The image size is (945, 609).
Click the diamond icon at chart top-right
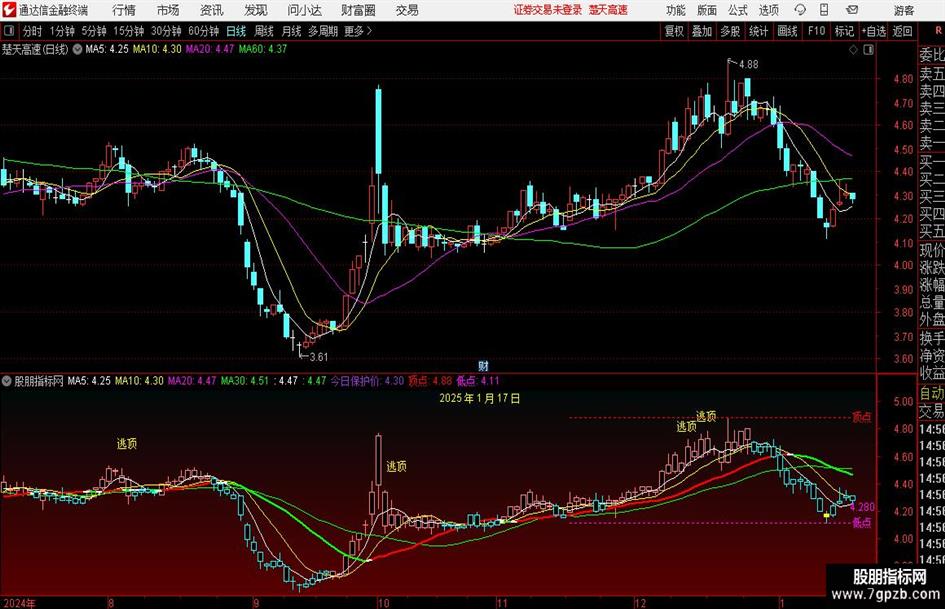click(853, 50)
